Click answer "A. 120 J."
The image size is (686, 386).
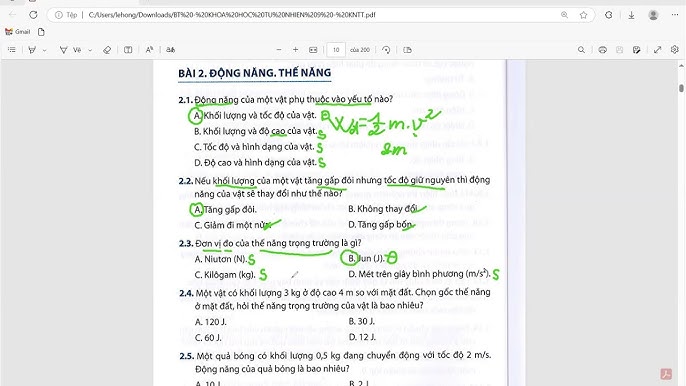tap(210, 322)
